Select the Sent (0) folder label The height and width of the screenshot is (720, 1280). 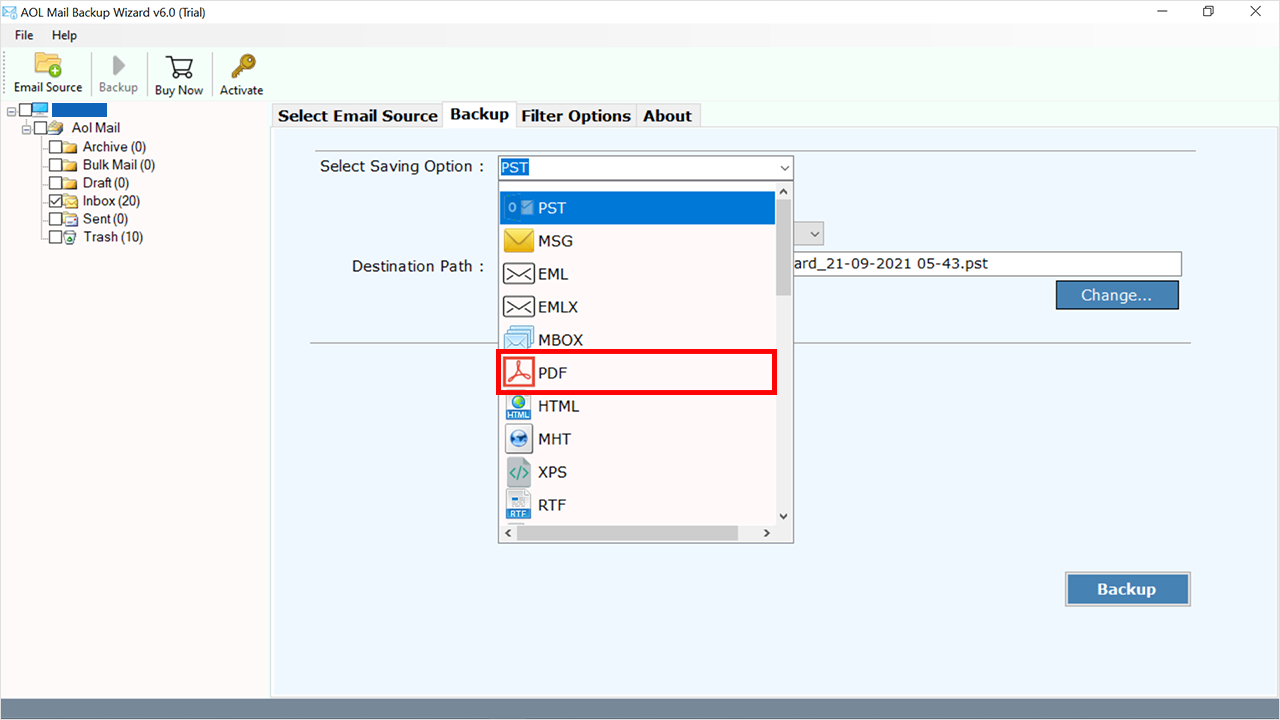pos(105,219)
